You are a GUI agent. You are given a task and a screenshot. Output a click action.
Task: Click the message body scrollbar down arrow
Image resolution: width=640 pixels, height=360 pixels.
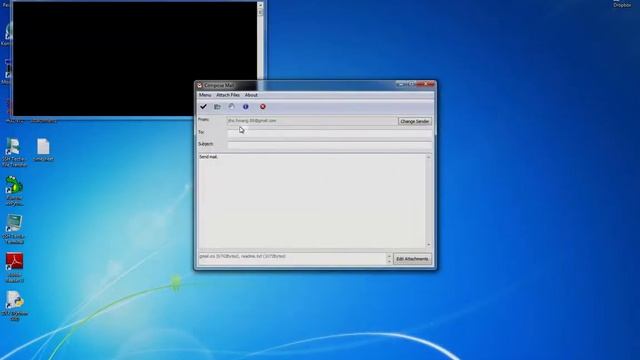[x=428, y=244]
